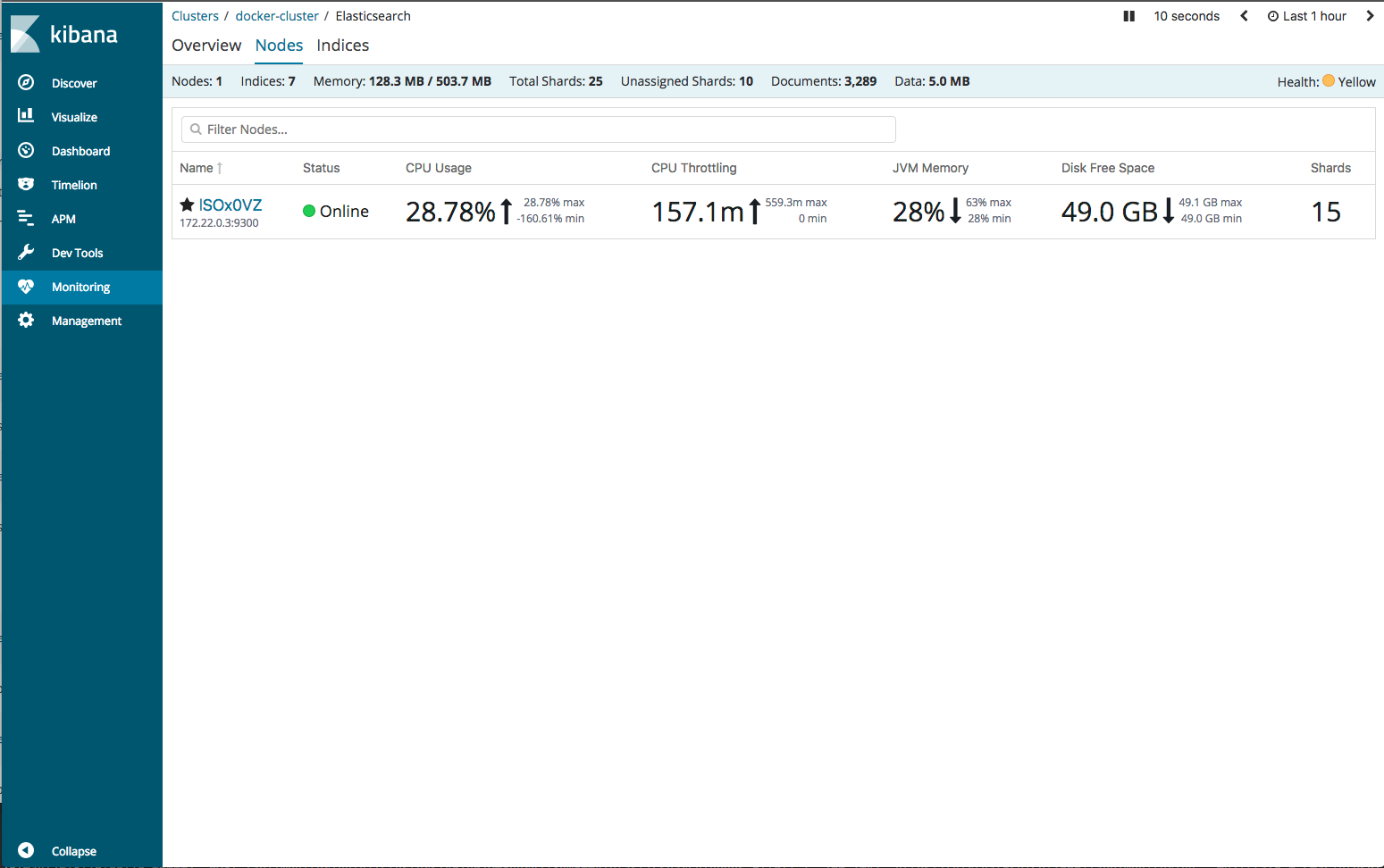Open the Dashboard icon
The height and width of the screenshot is (868, 1384).
tap(26, 150)
